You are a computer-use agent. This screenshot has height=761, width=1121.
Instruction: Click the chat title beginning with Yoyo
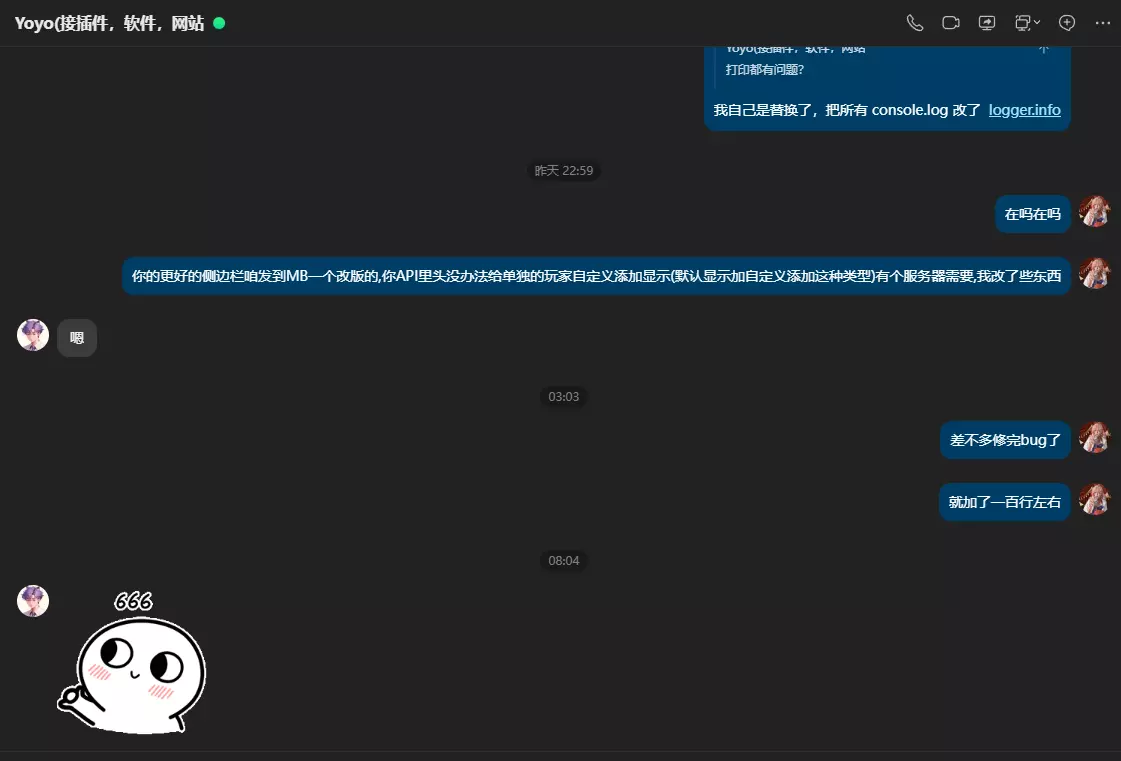[109, 24]
